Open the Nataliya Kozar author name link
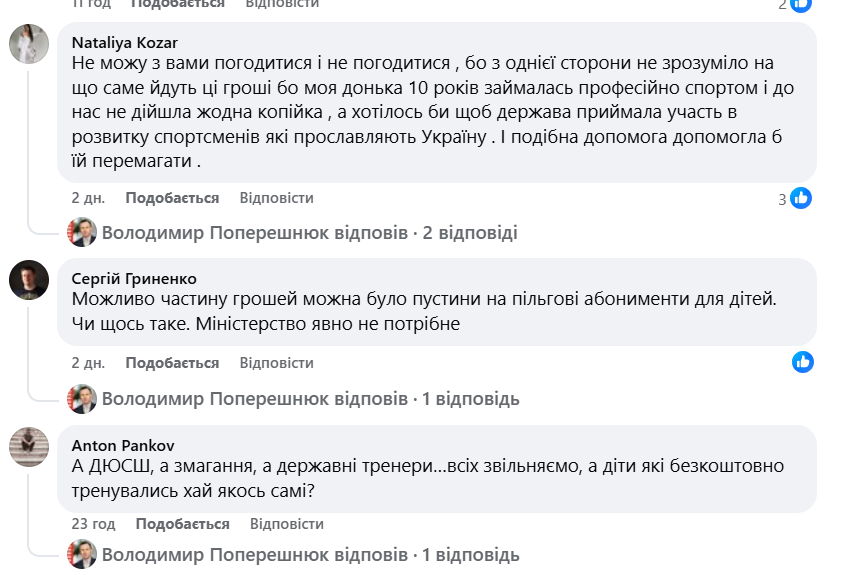 [125, 43]
